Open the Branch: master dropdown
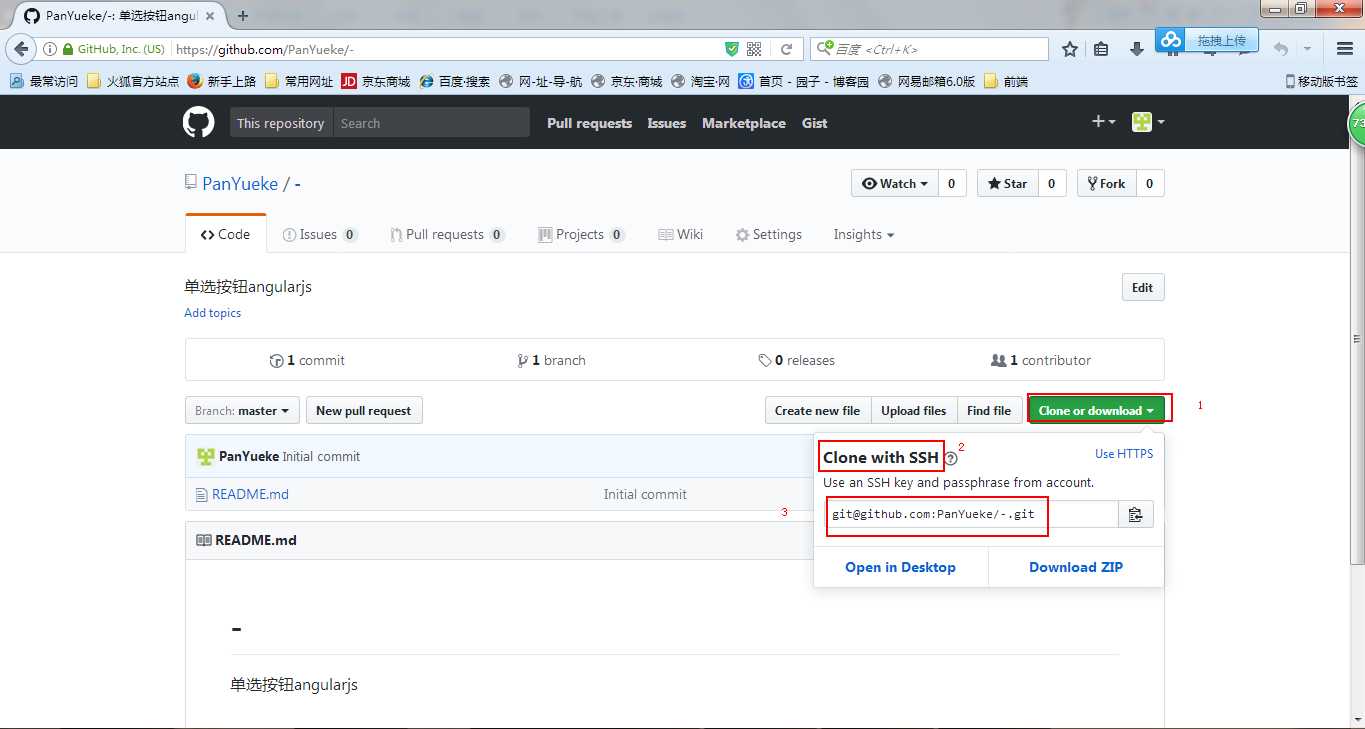 pyautogui.click(x=242, y=410)
